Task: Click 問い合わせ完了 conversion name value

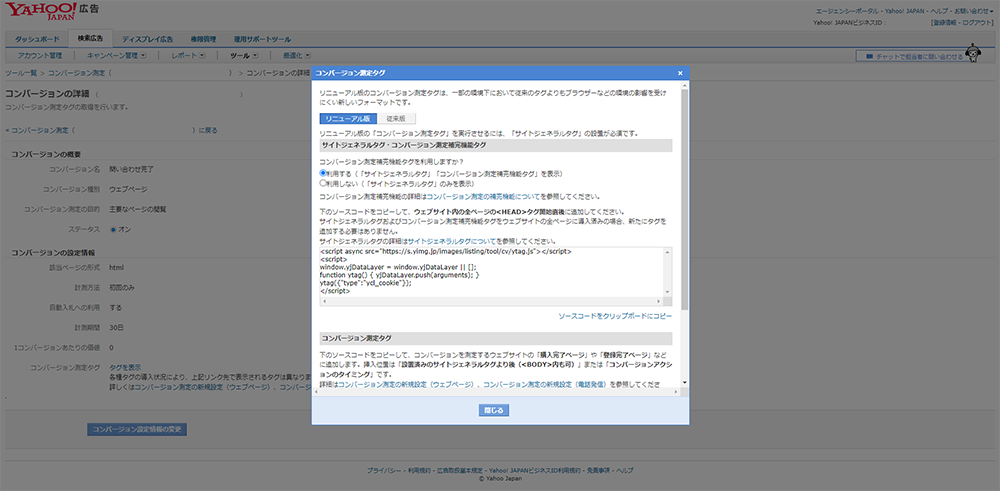Action: [x=131, y=169]
